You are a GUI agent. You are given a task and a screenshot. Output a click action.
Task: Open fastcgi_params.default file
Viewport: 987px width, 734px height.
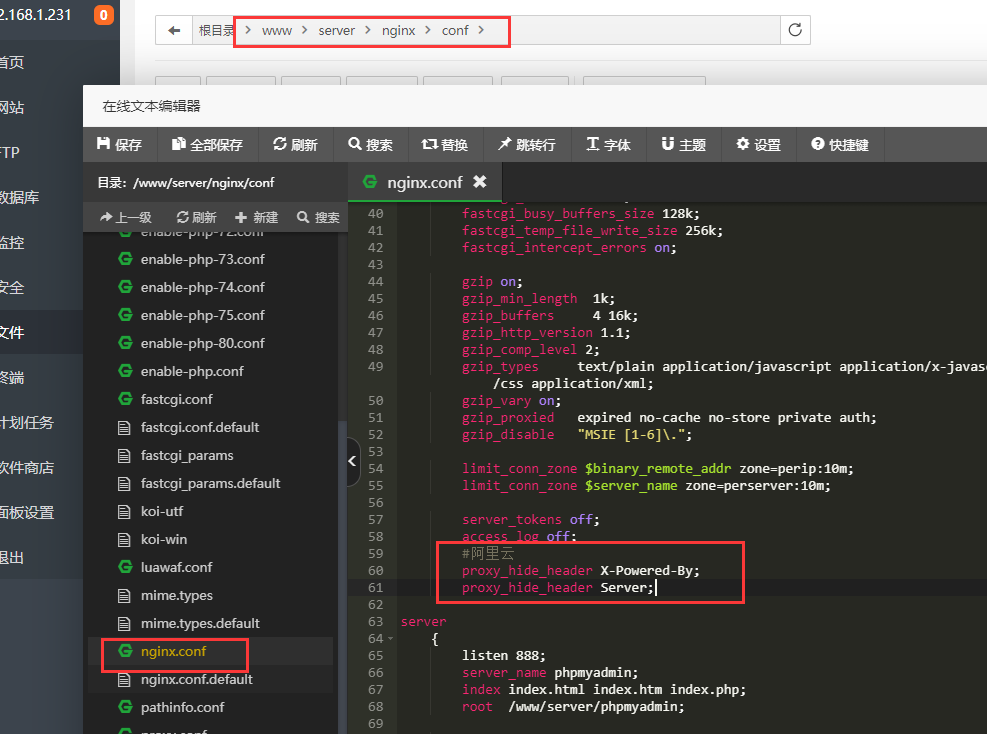pyautogui.click(x=210, y=483)
